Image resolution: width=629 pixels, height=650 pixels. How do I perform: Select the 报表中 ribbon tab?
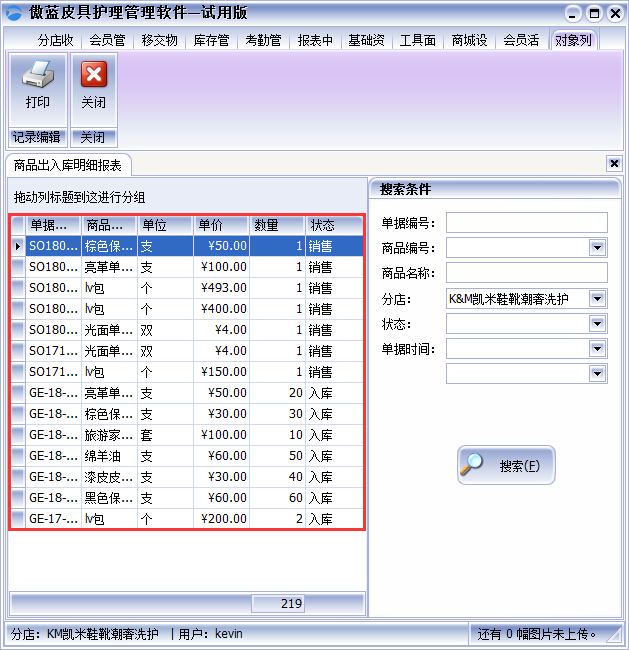pos(315,41)
